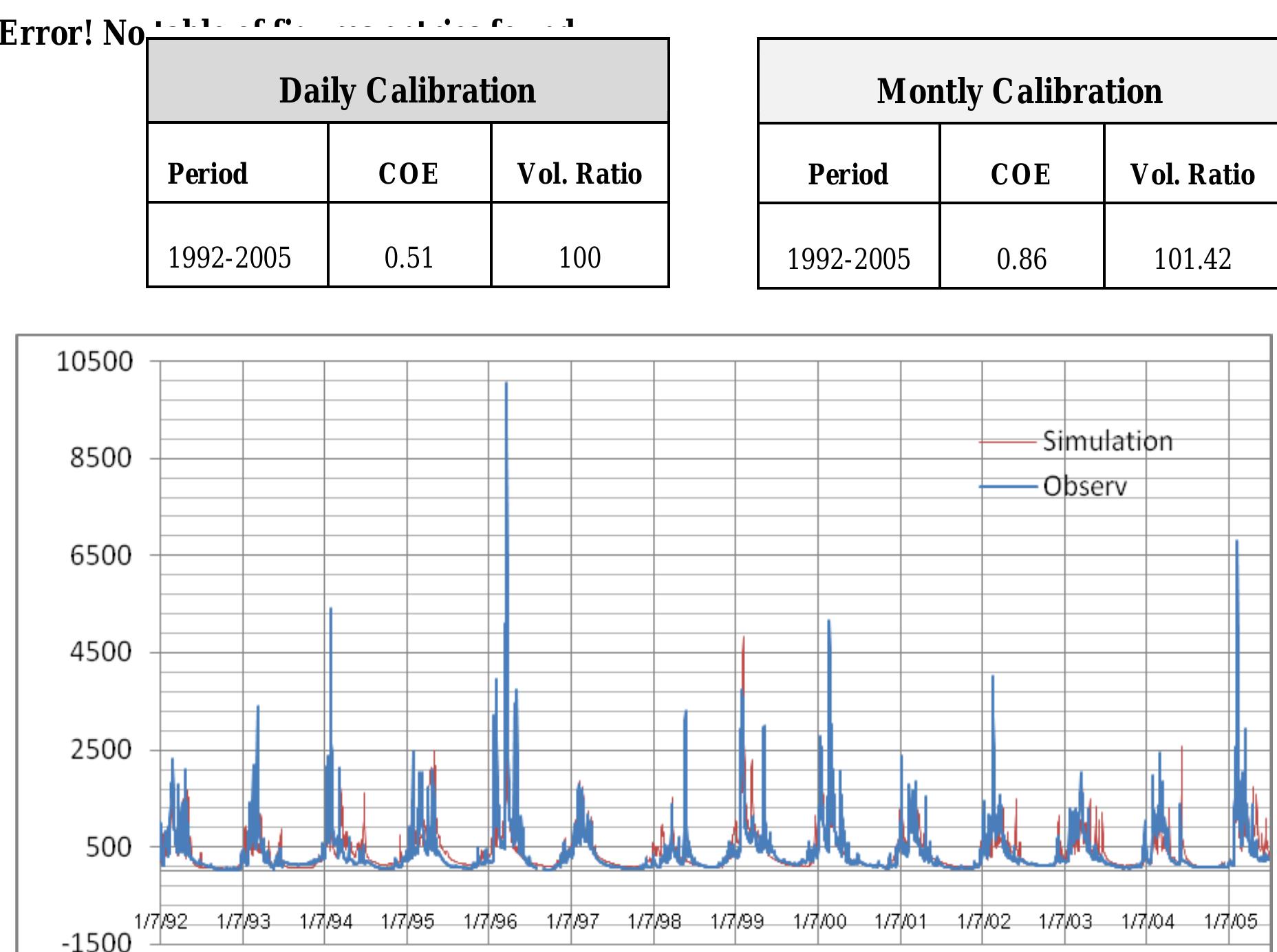
Task: Click the 100 Vol. Ratio cell
Action: point(579,258)
